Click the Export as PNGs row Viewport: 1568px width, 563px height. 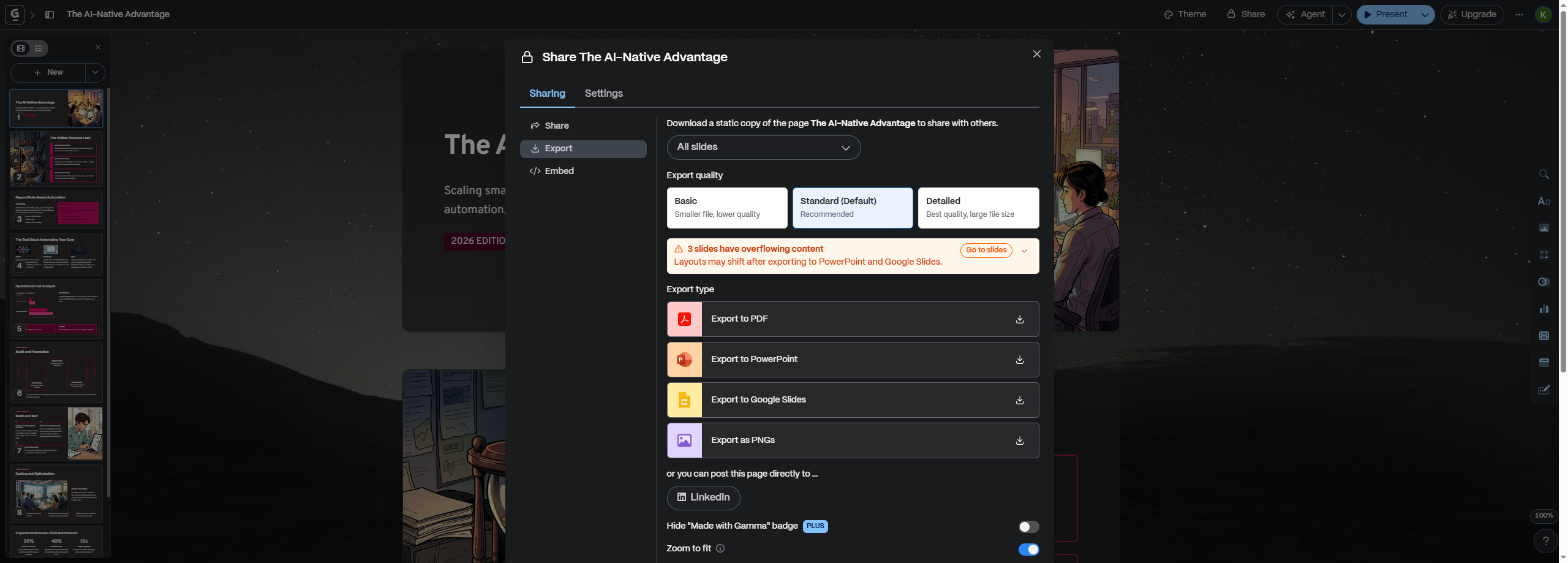tap(853, 440)
